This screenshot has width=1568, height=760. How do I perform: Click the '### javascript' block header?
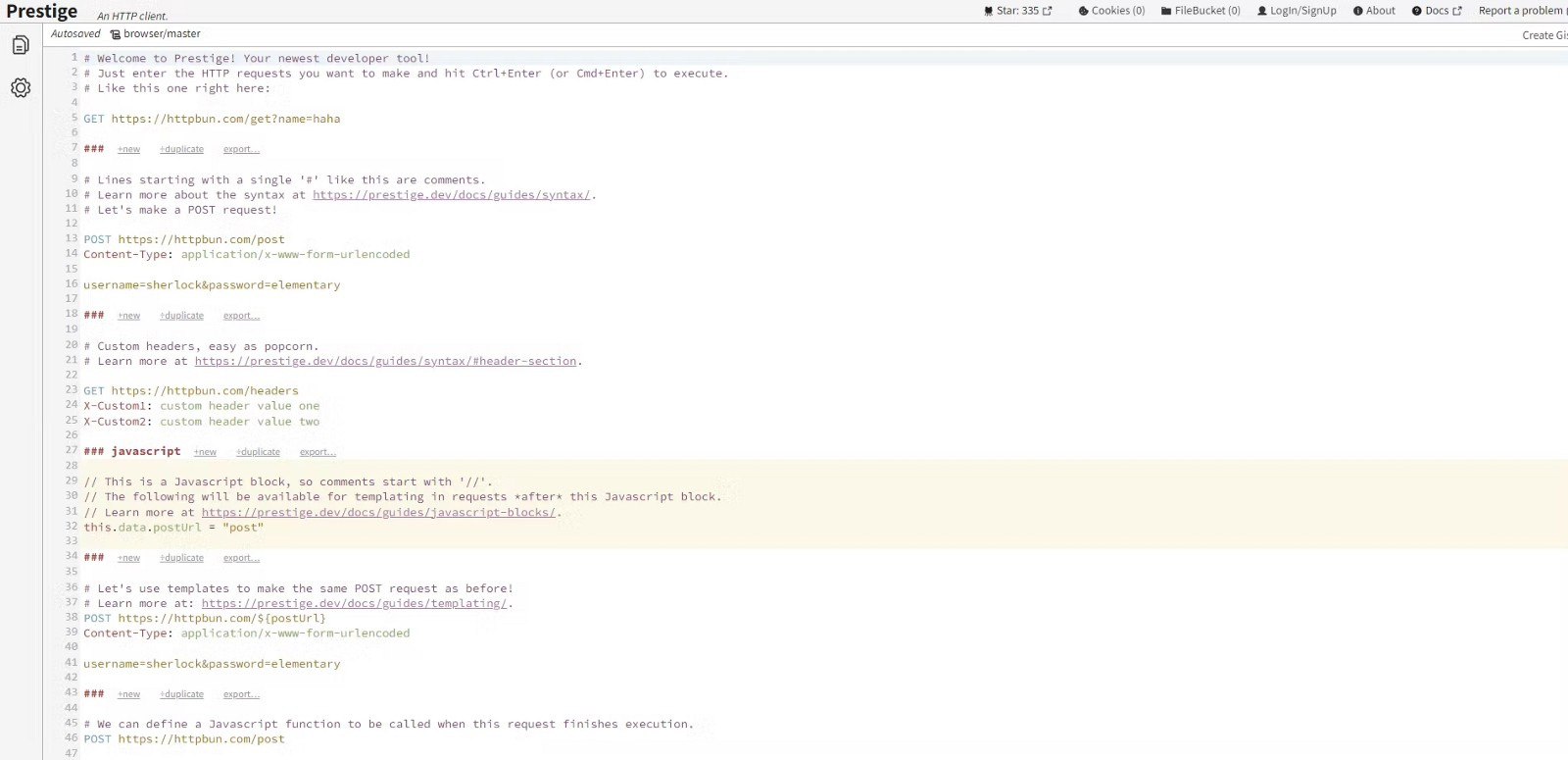[x=132, y=452]
